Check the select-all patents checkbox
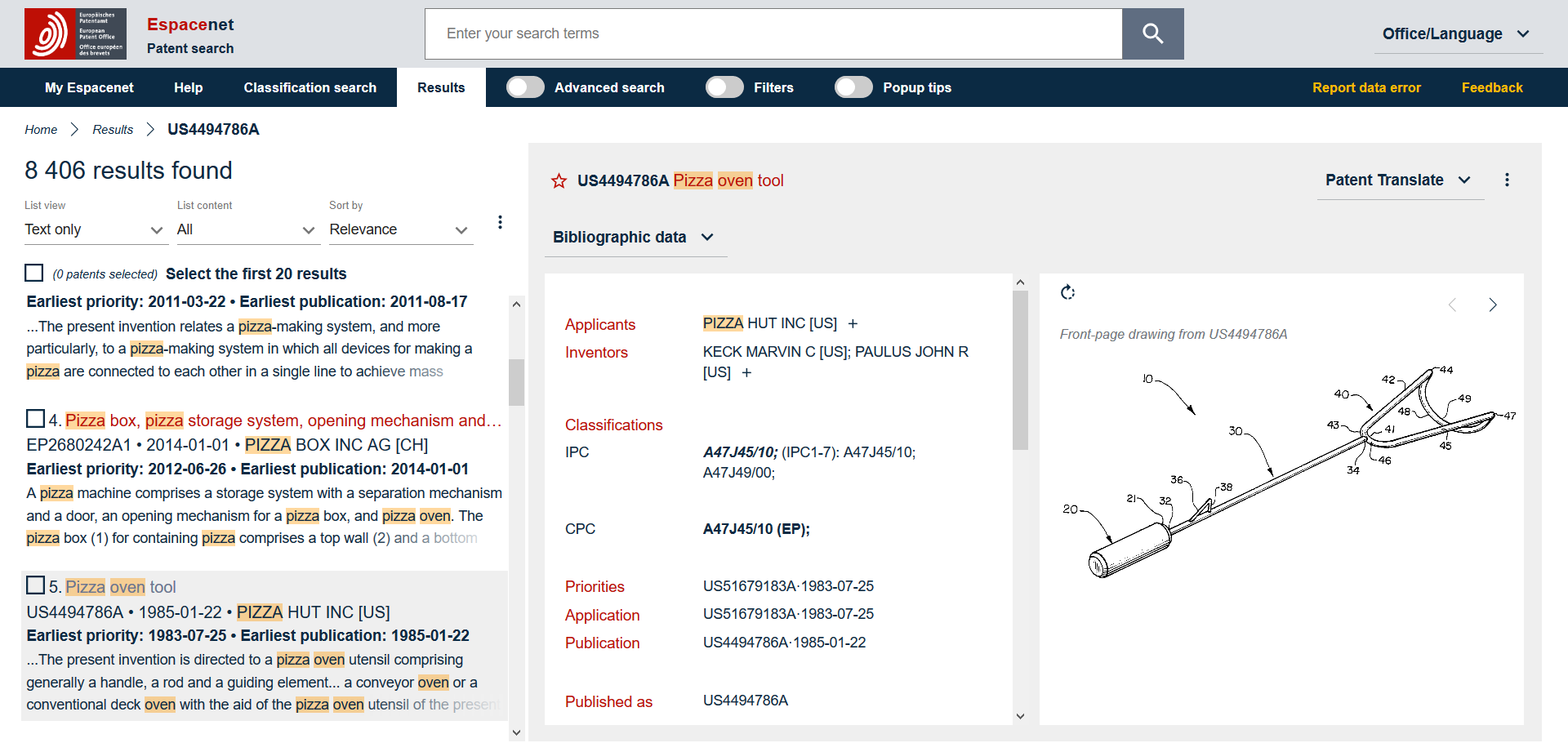This screenshot has height=743, width=1568. pos(33,273)
